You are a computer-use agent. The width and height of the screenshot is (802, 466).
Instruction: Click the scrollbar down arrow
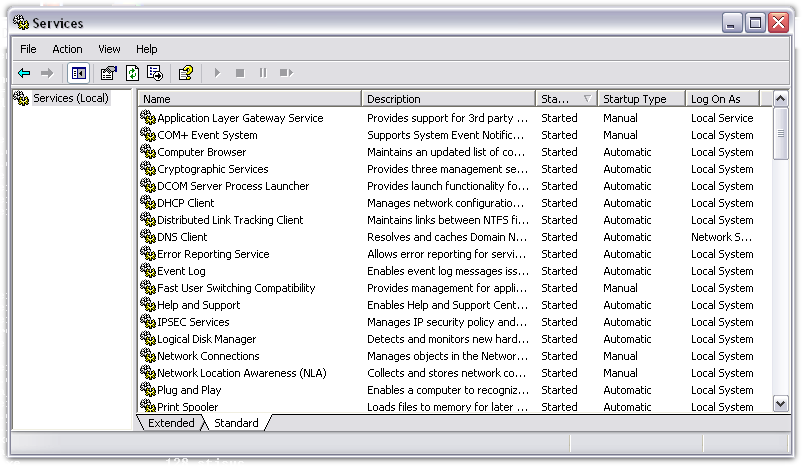coord(781,404)
